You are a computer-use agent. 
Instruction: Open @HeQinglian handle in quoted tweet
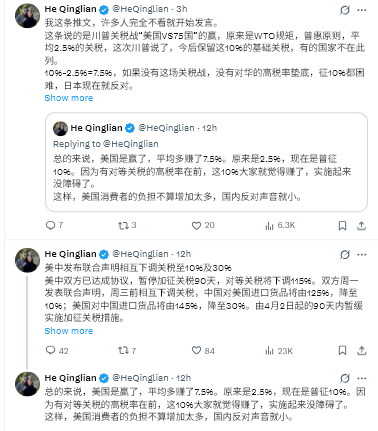[166, 128]
